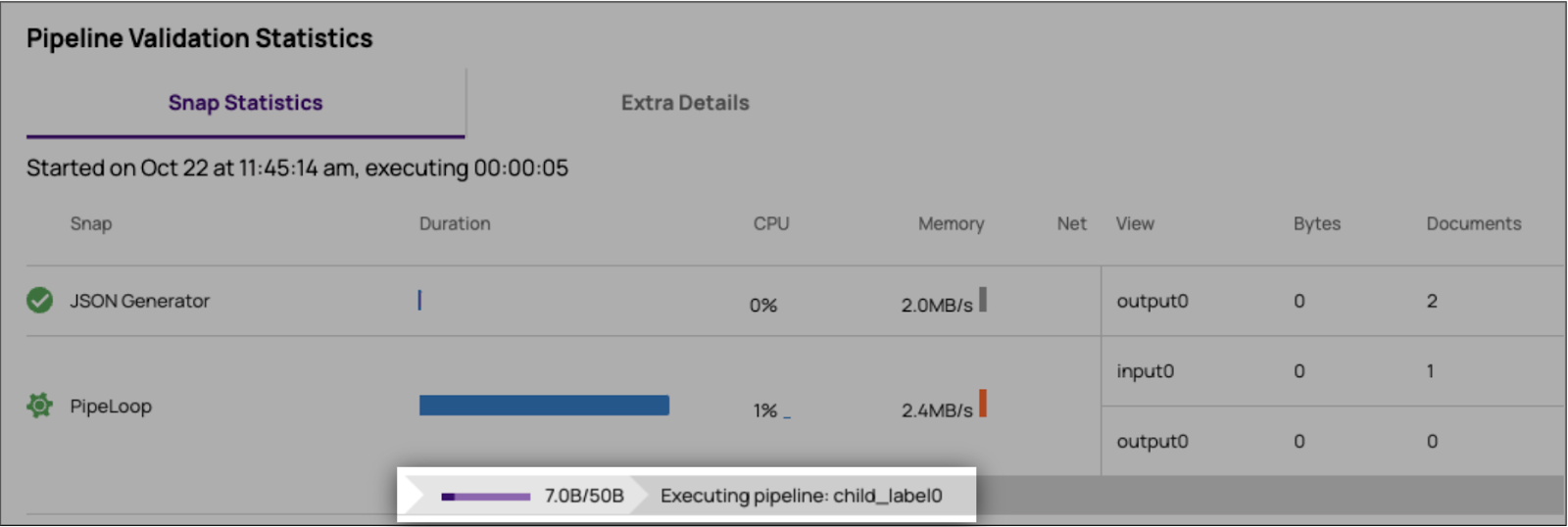Select the JSON Generator snap name
The height and width of the screenshot is (527, 1568).
pyautogui.click(x=139, y=301)
